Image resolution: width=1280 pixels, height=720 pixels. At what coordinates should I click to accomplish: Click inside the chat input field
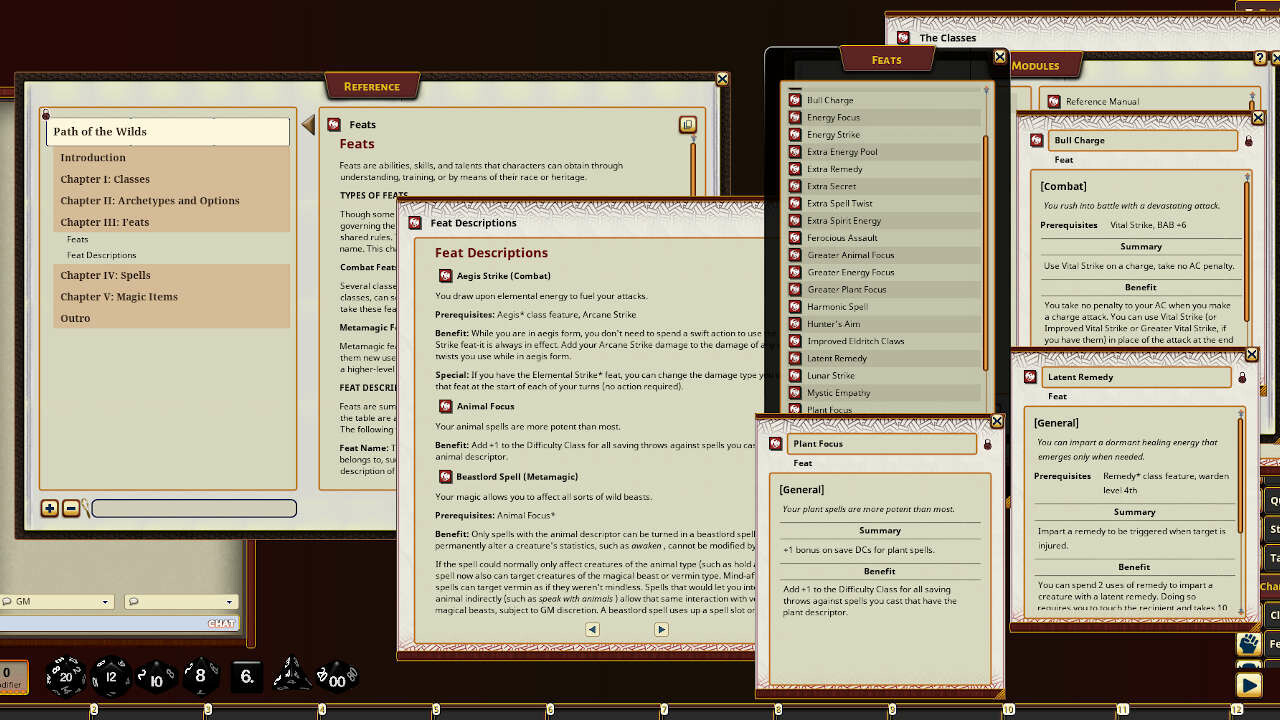point(110,622)
